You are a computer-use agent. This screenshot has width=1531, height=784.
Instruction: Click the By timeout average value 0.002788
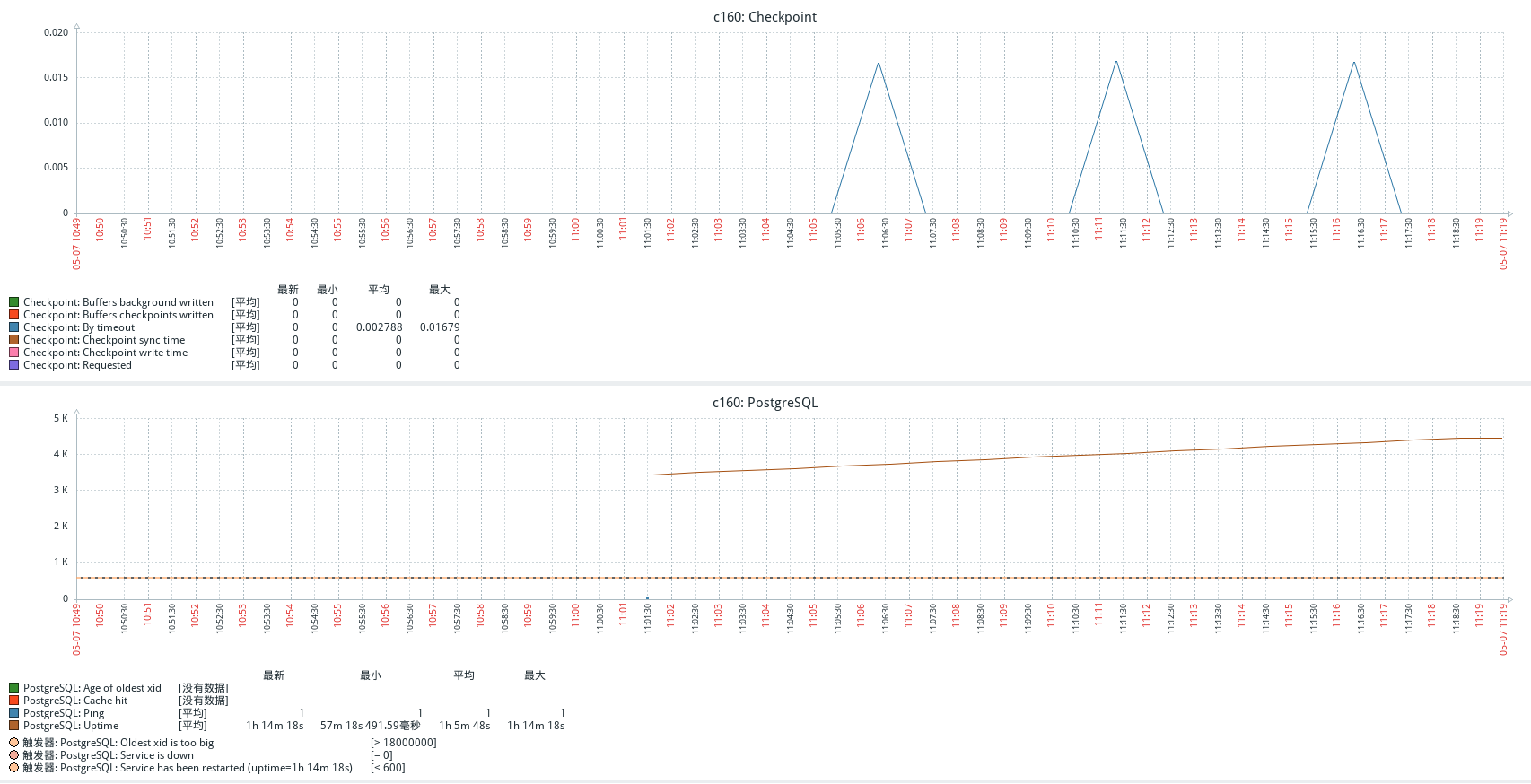click(x=380, y=327)
